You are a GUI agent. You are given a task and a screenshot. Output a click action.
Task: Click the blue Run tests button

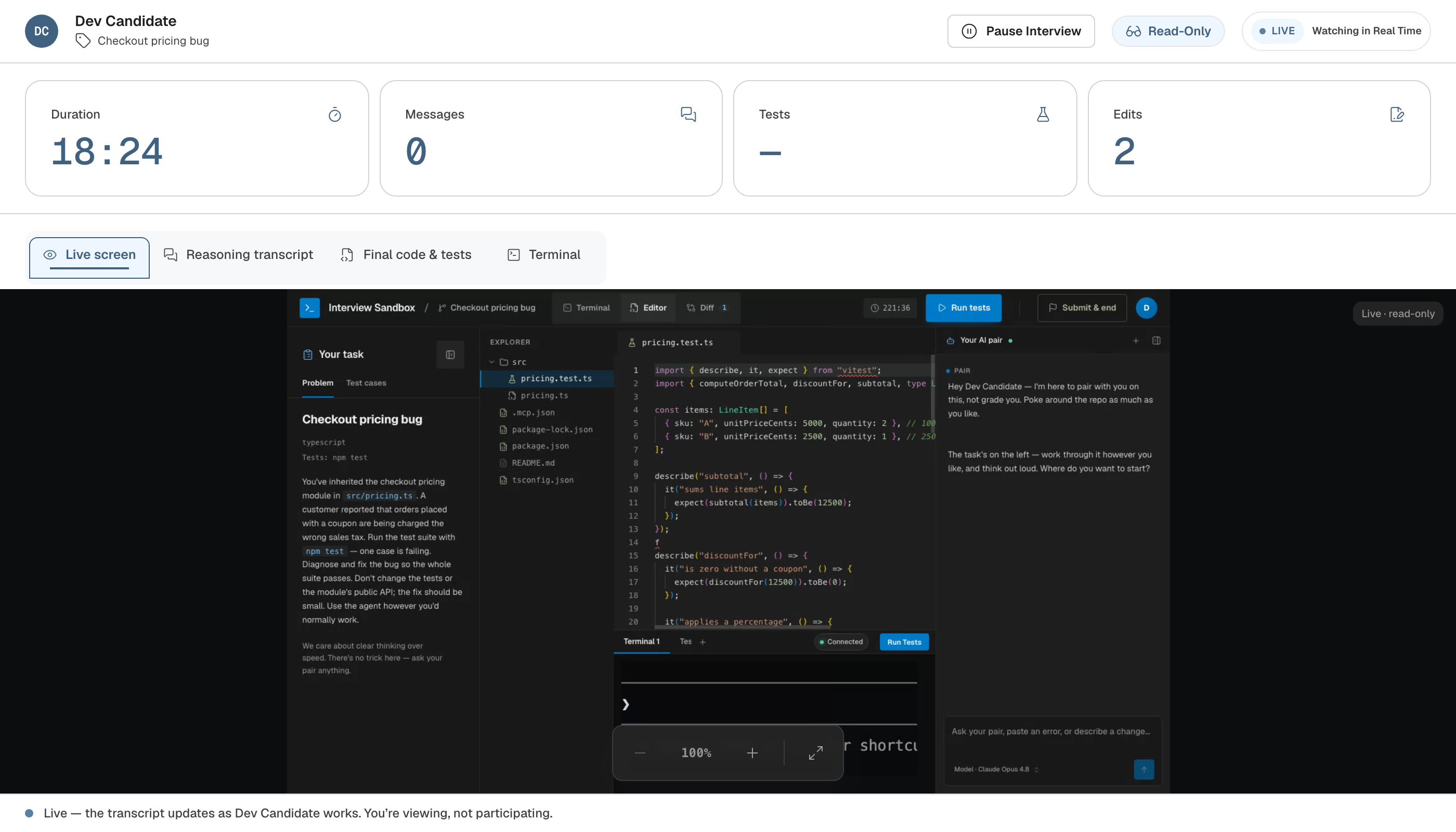tap(964, 308)
